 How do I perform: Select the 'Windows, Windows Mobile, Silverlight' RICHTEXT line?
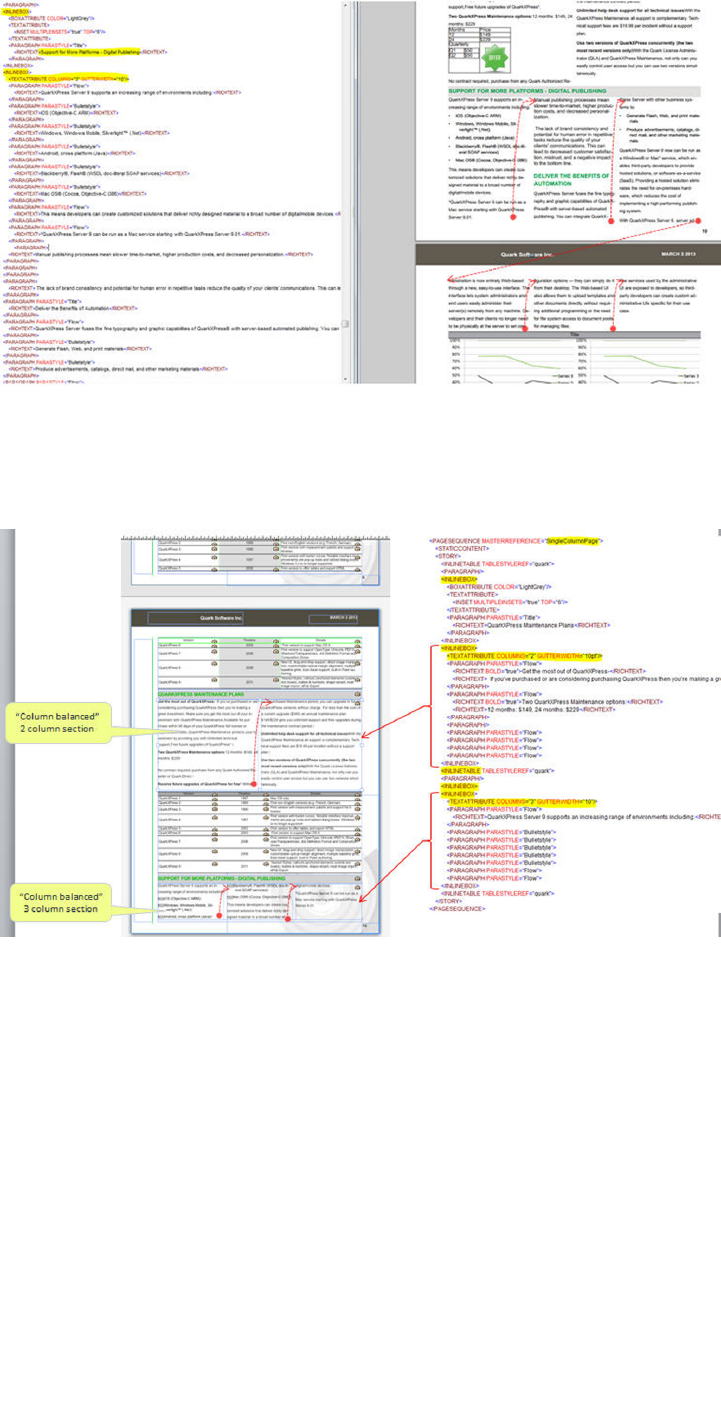(91, 132)
